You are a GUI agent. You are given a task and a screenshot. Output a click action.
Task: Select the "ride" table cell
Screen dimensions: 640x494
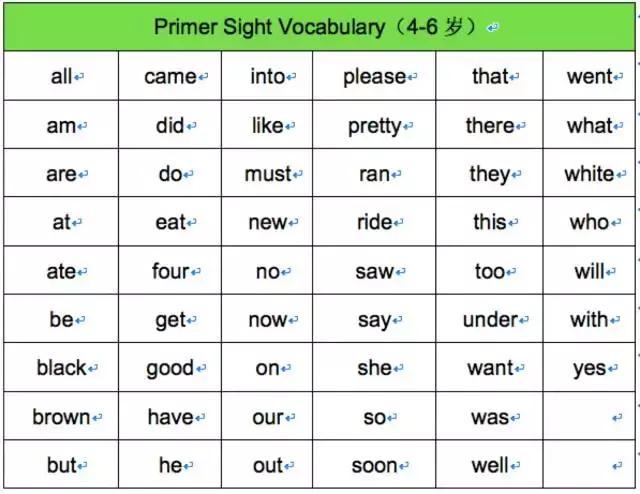click(x=374, y=222)
